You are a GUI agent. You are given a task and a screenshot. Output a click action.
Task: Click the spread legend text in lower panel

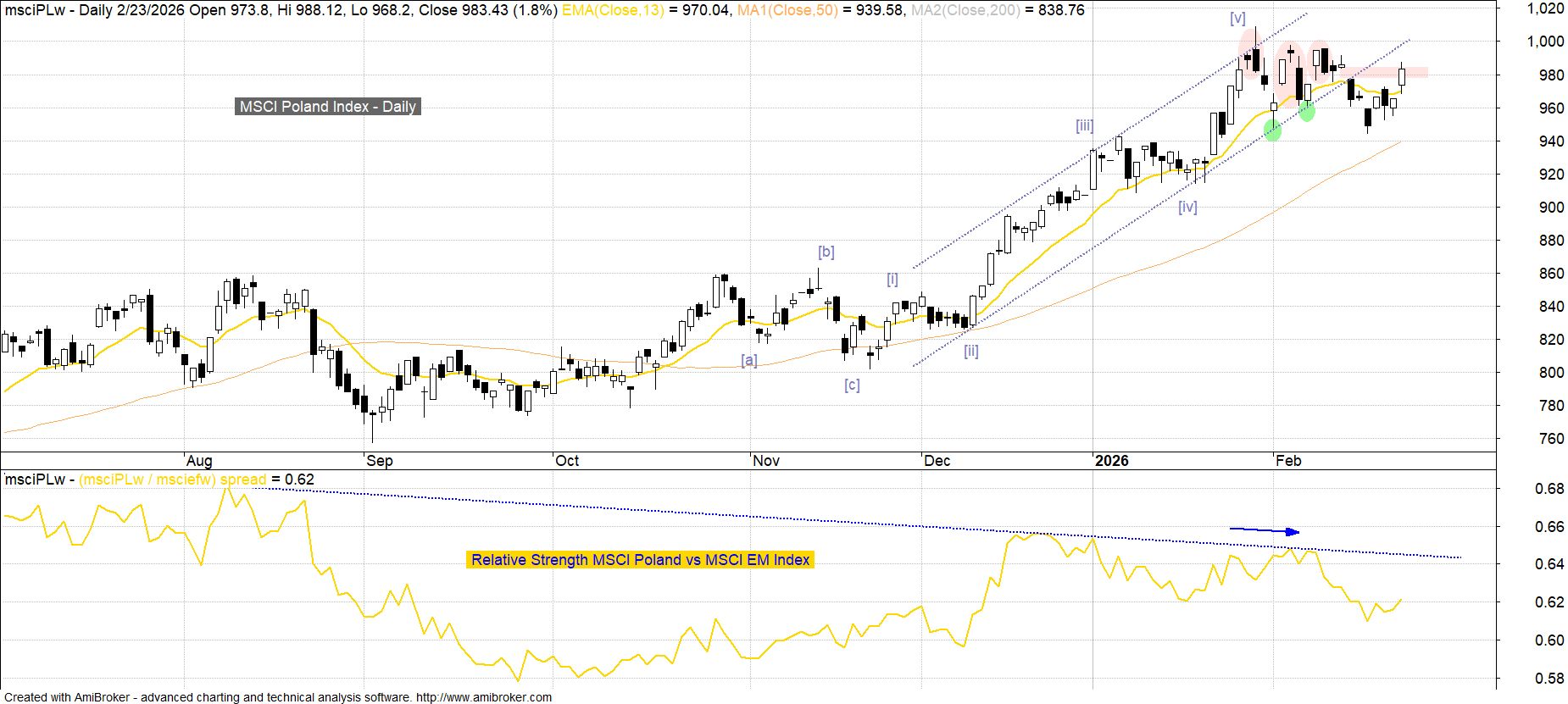coord(242,479)
